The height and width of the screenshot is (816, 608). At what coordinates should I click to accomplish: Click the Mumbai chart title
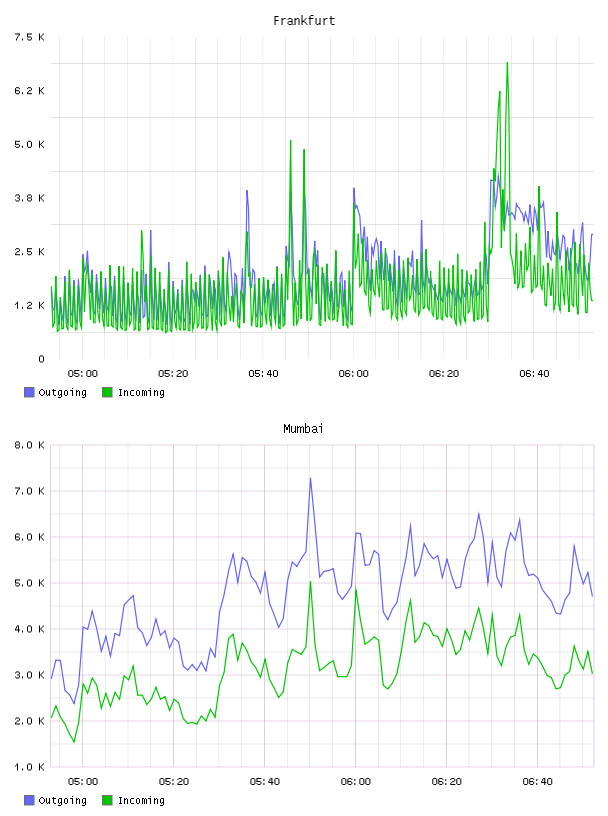(303, 429)
